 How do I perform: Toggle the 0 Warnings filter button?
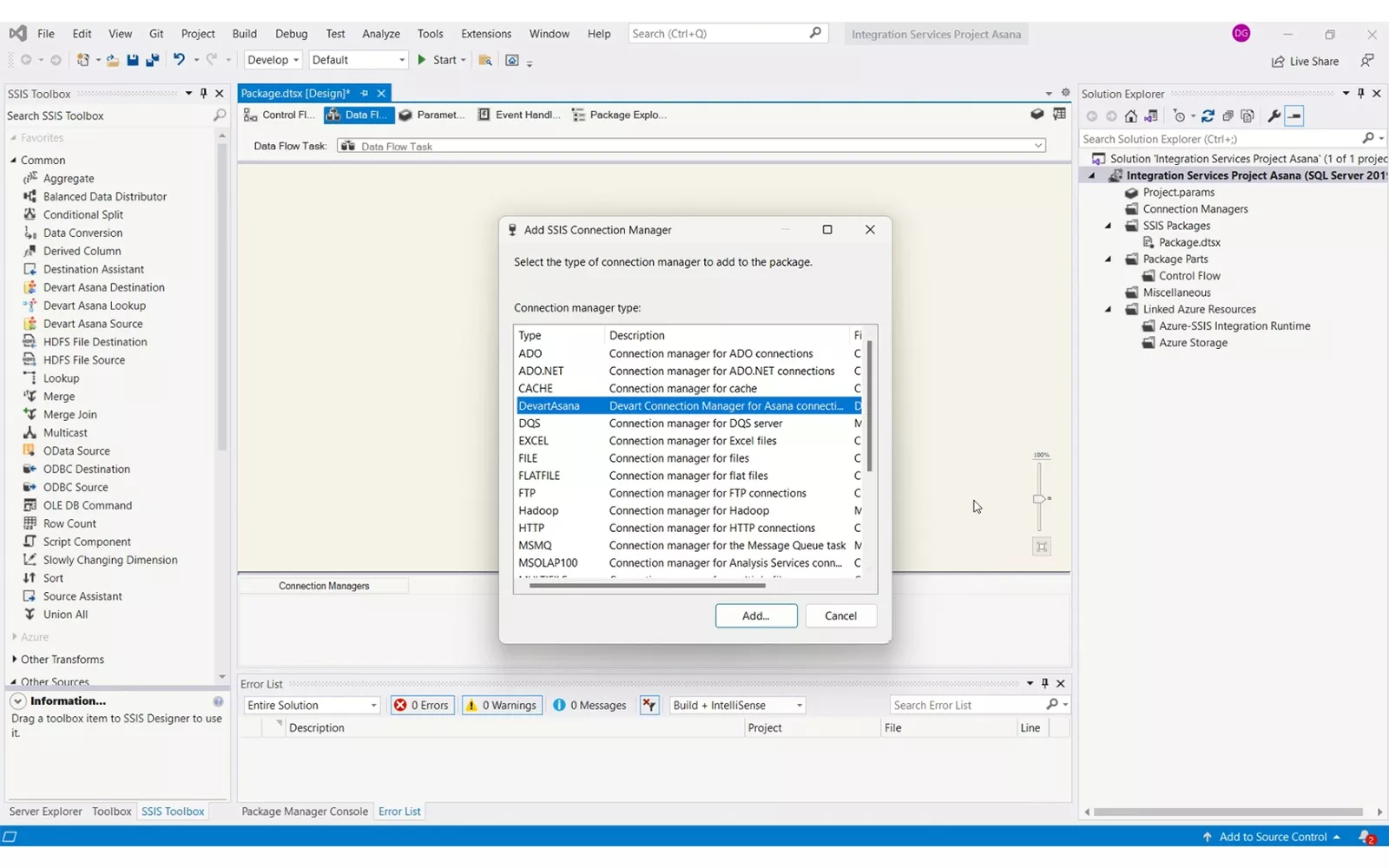click(502, 706)
